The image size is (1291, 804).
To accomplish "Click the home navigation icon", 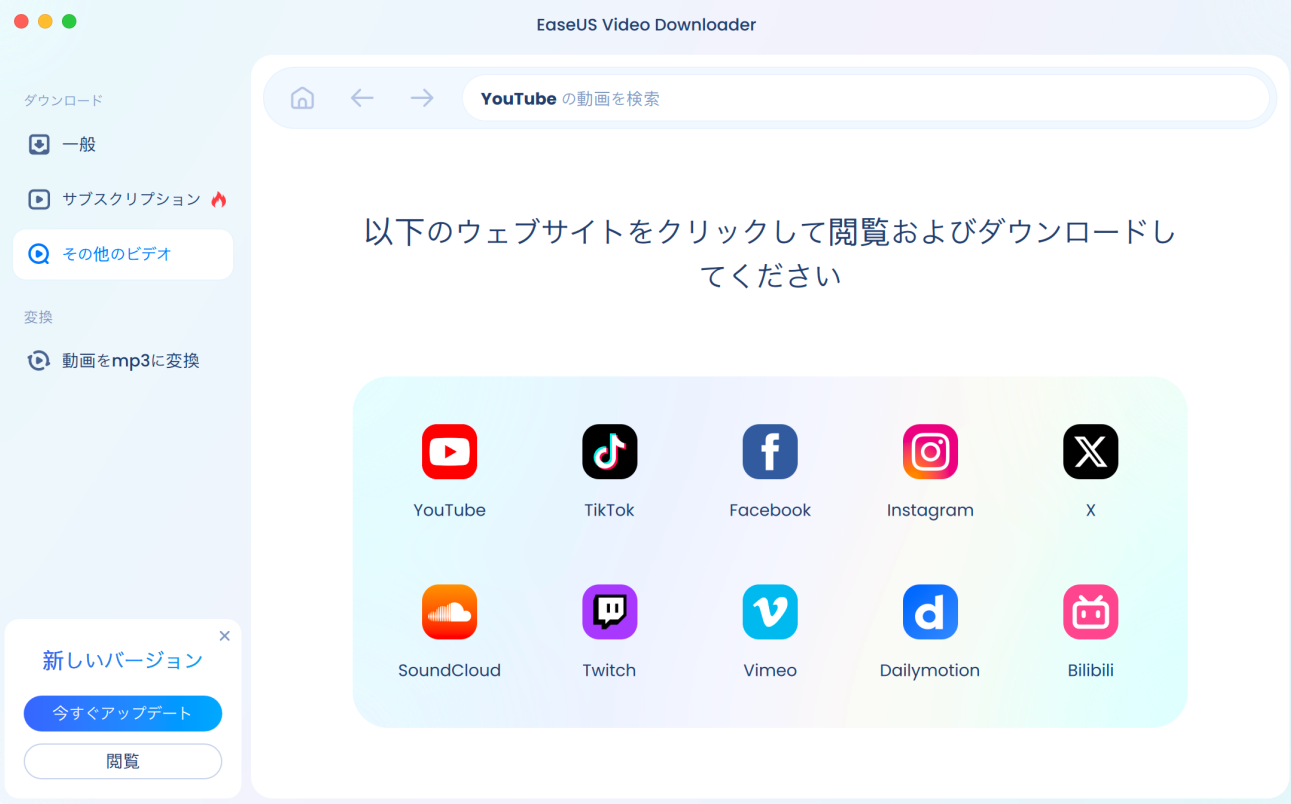I will tap(302, 97).
